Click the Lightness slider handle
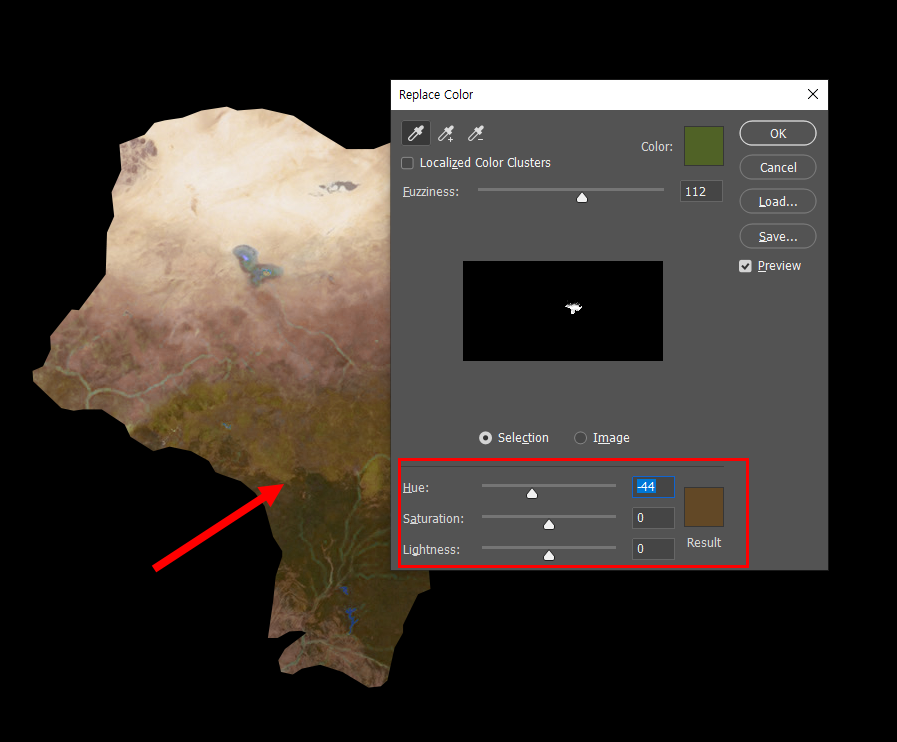The height and width of the screenshot is (742, 897). coord(549,555)
